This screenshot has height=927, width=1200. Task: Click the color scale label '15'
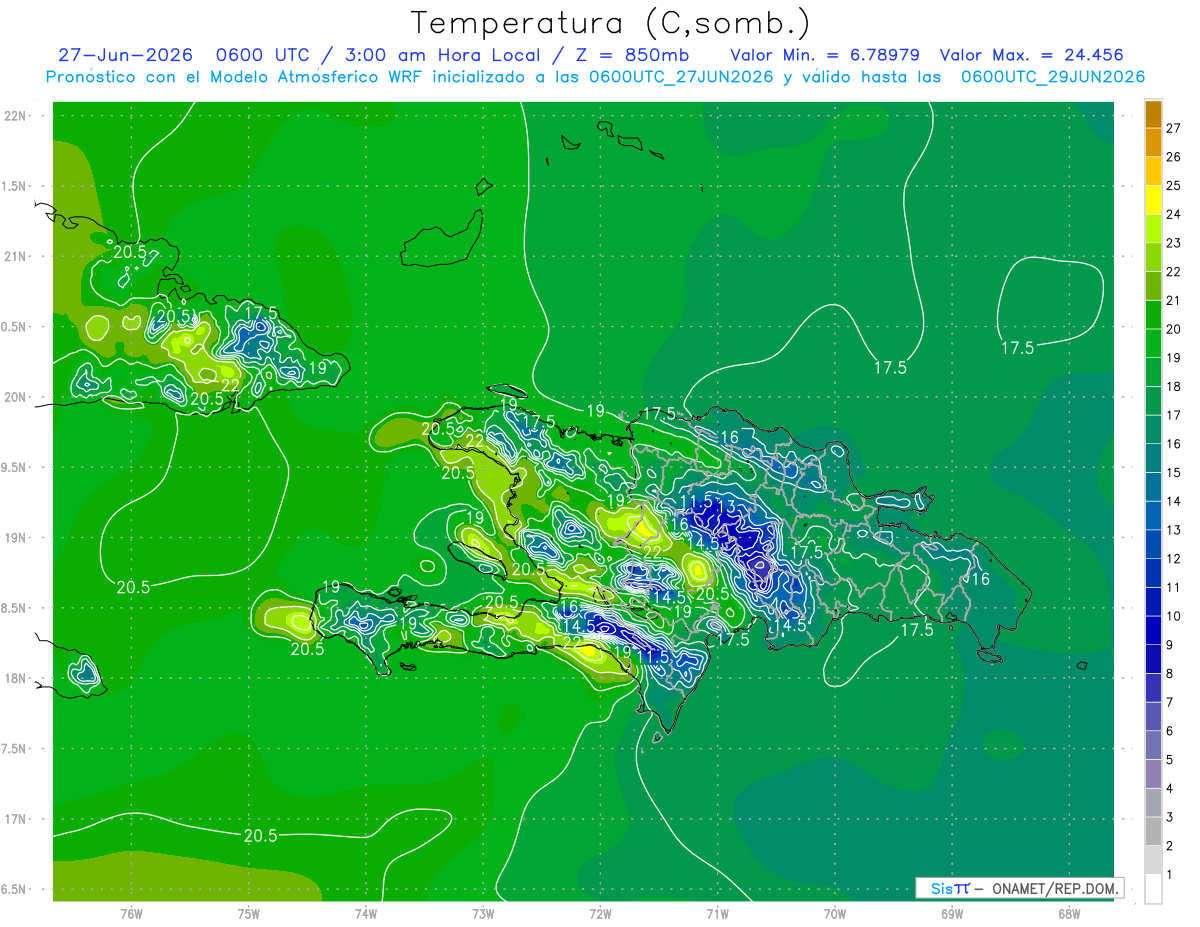(1173, 472)
